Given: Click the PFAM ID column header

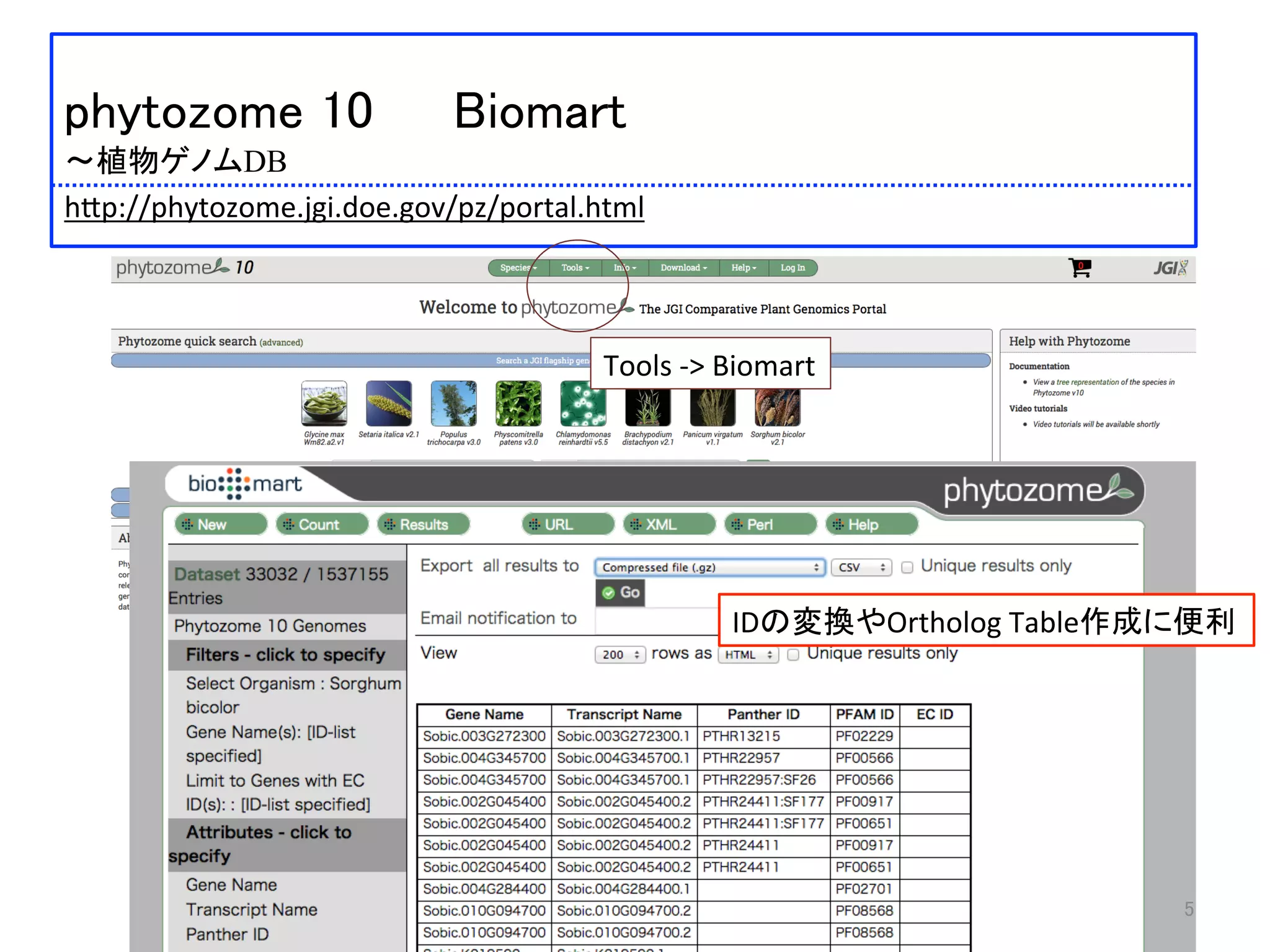Looking at the screenshot, I should pos(864,715).
